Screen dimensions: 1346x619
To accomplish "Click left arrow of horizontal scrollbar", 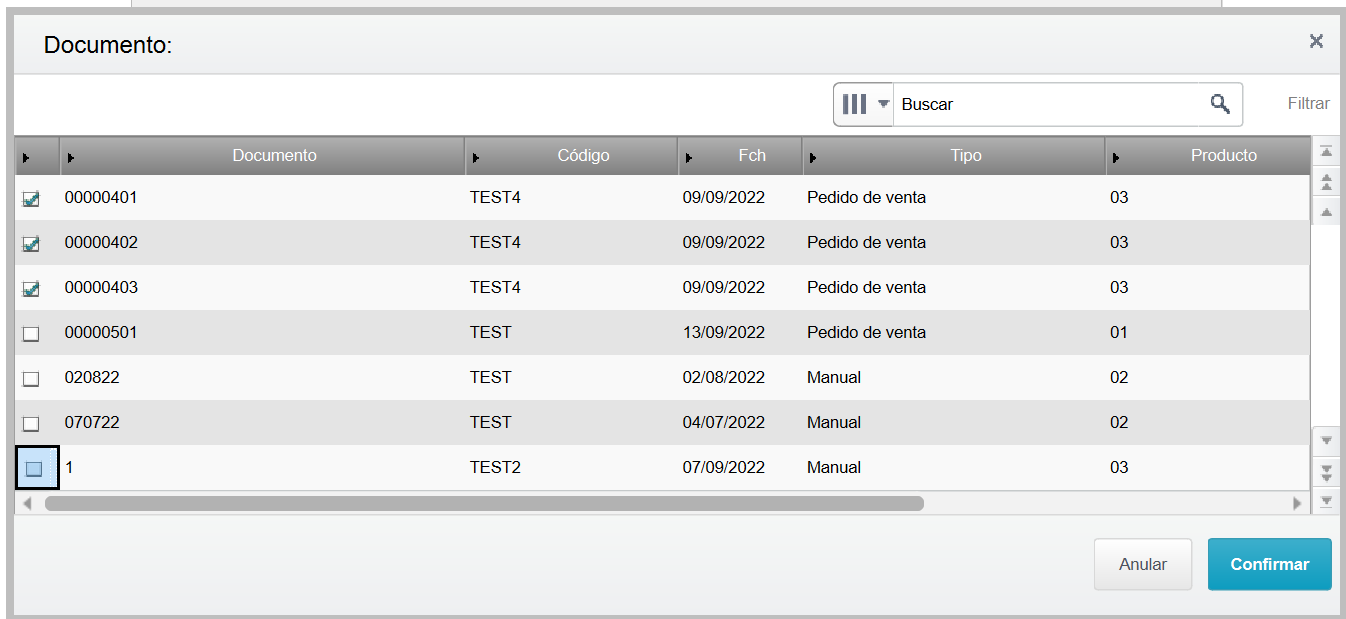I will (x=27, y=503).
